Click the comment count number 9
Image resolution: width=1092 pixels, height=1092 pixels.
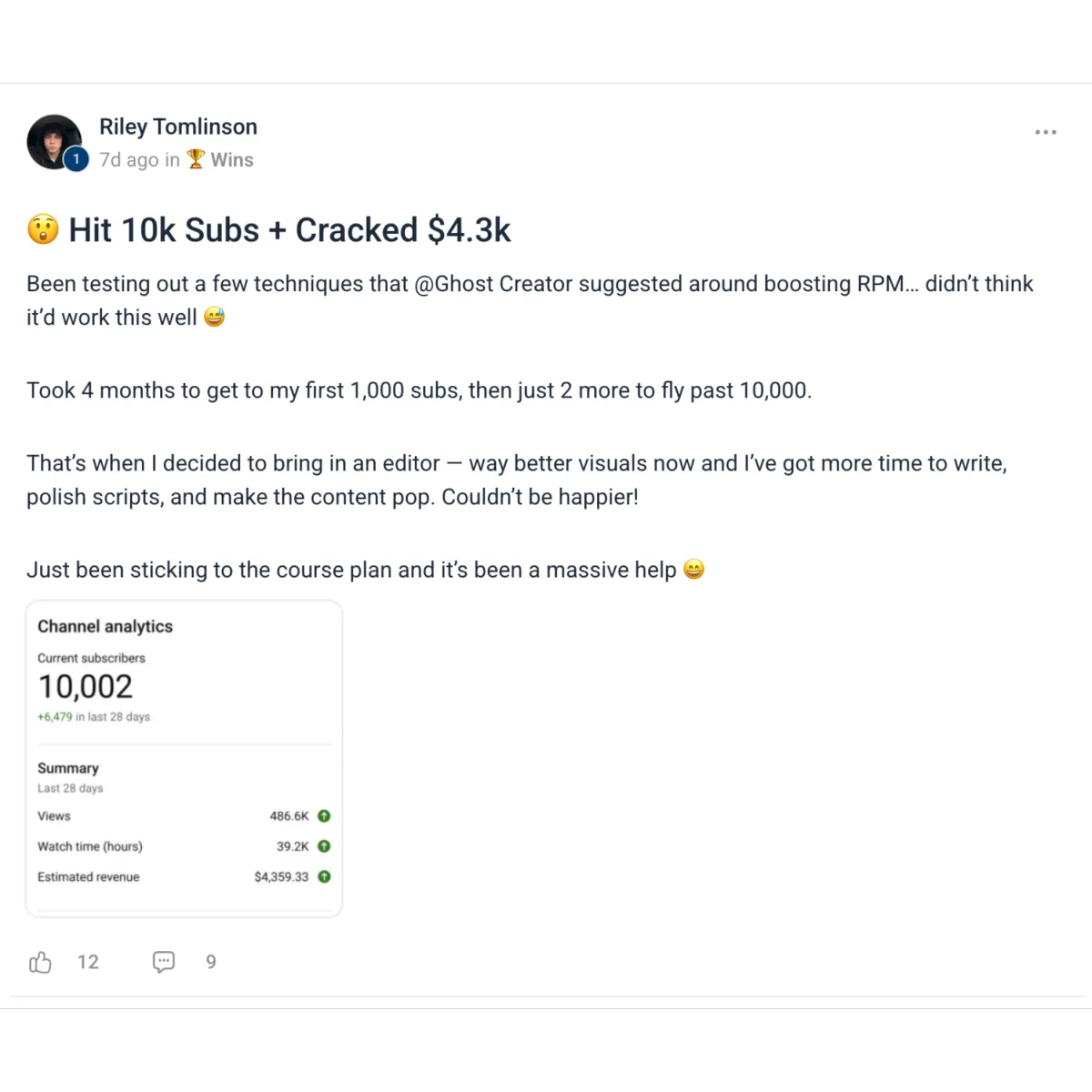click(211, 962)
